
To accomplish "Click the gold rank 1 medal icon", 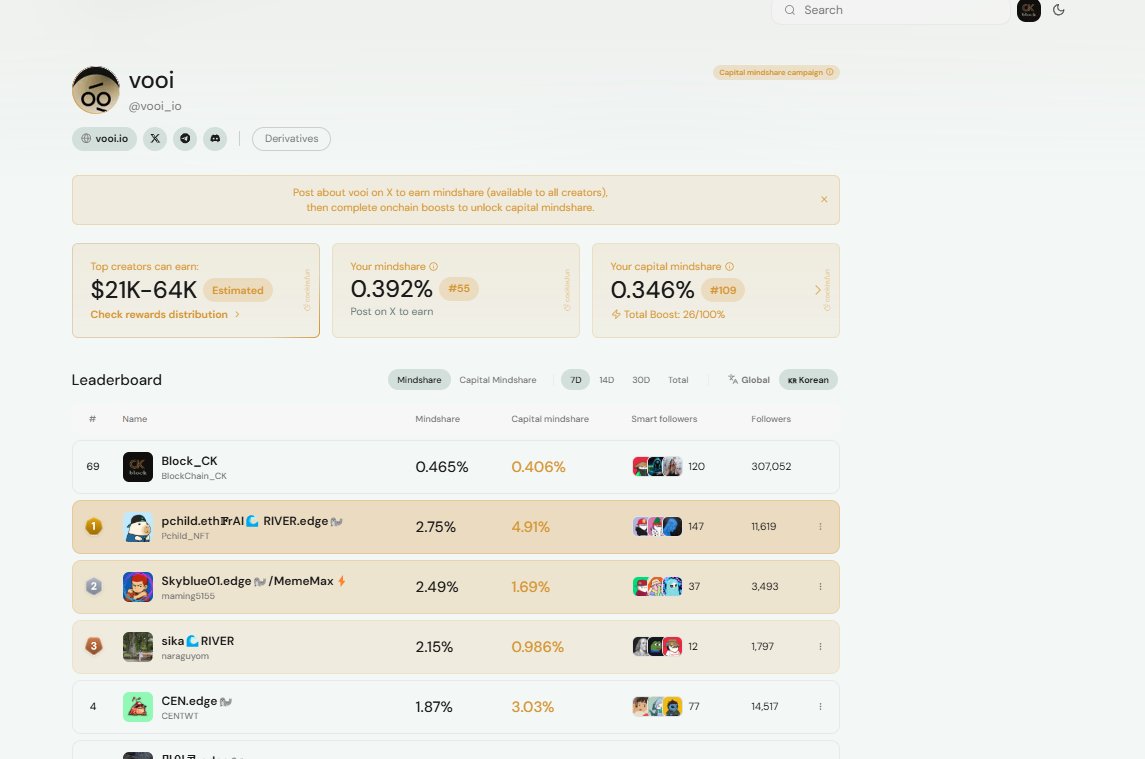I will (x=93, y=526).
